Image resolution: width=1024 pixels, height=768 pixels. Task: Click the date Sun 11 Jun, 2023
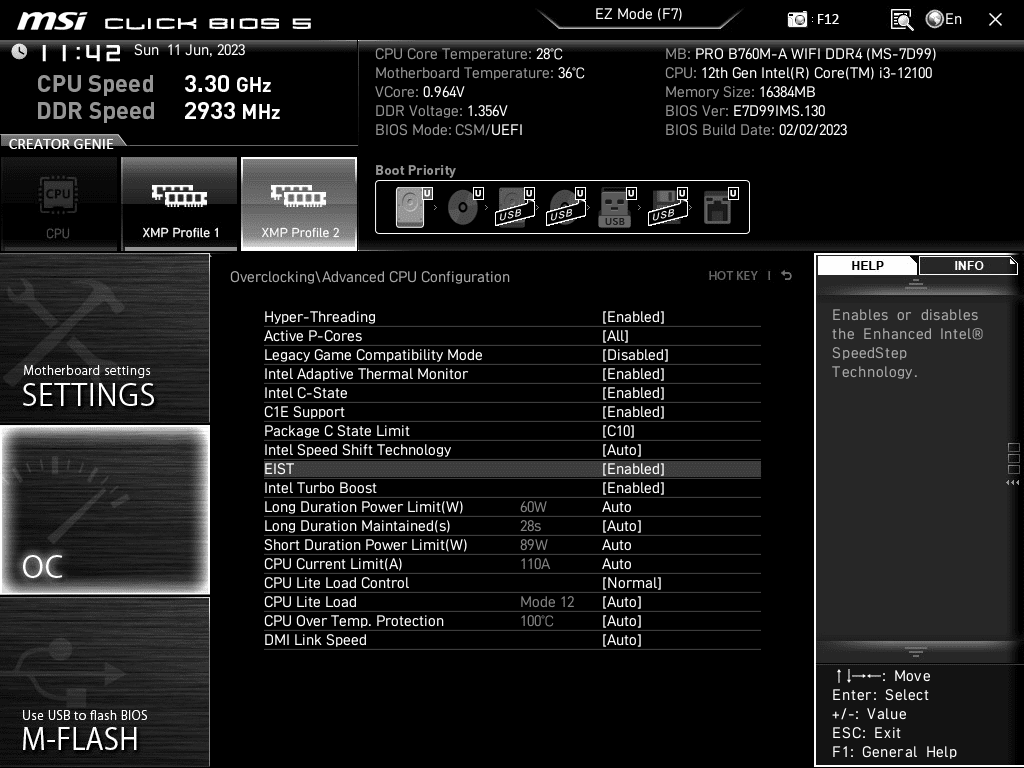point(189,50)
